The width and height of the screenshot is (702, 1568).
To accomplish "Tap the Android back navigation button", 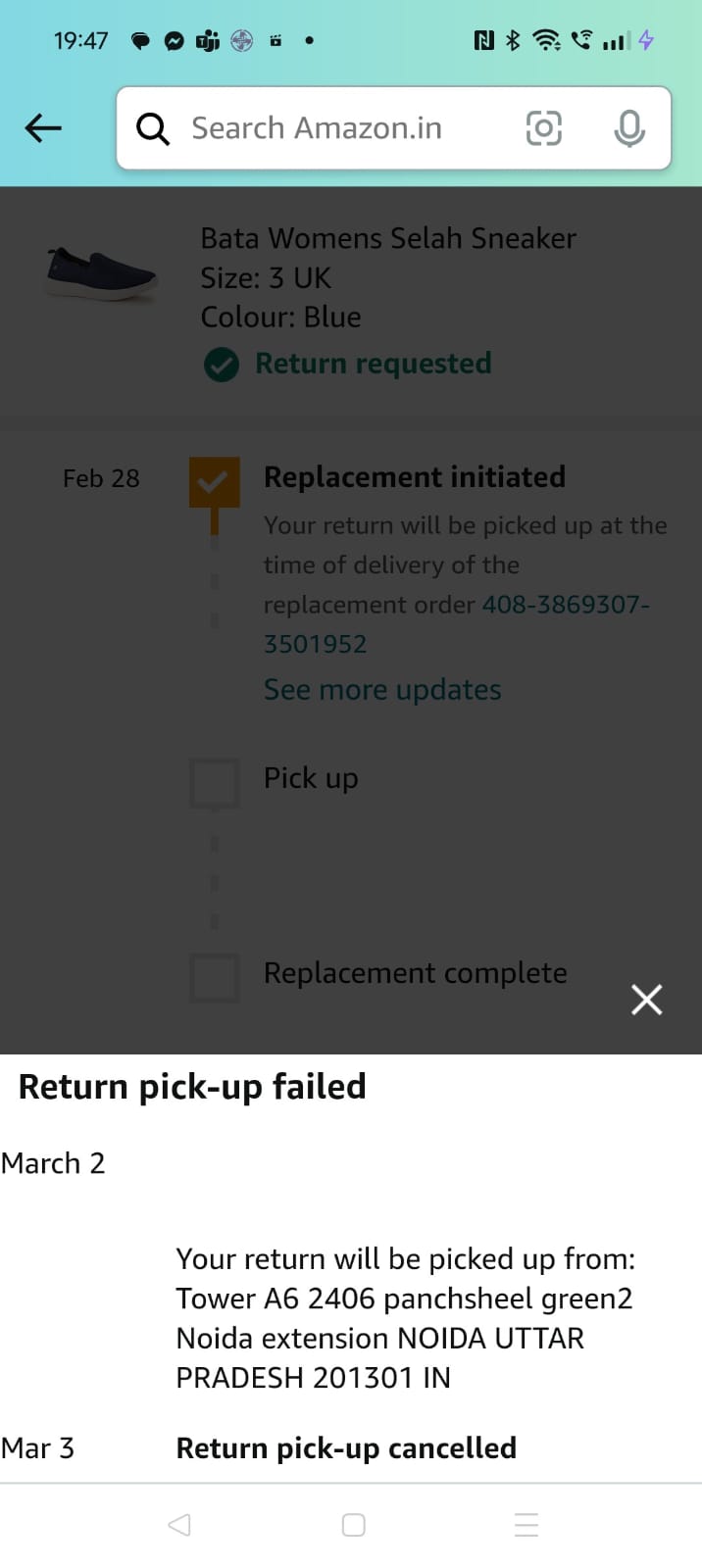I will (179, 1525).
